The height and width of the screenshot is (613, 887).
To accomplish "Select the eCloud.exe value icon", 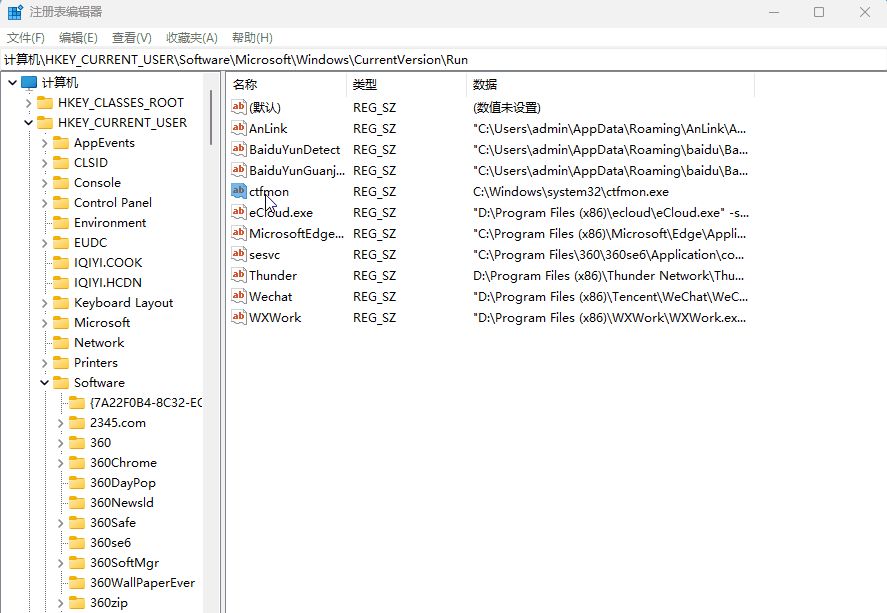I will click(x=239, y=211).
